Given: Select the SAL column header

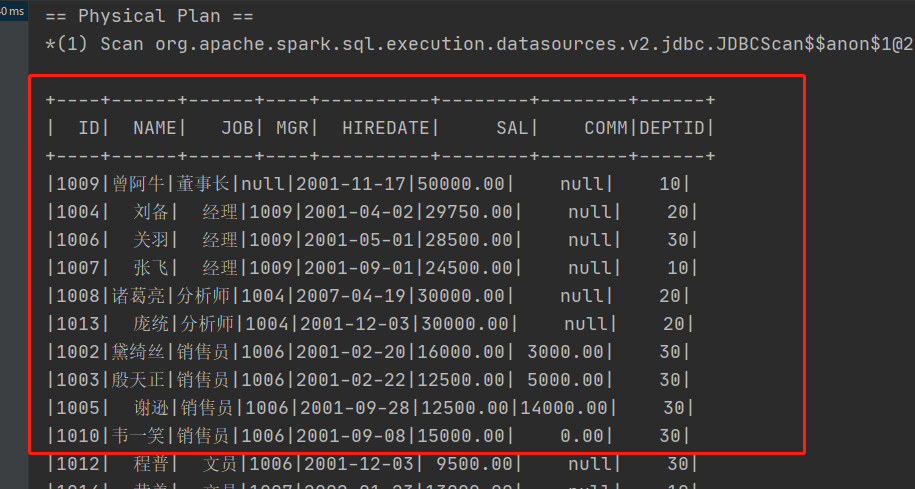Looking at the screenshot, I should (x=512, y=128).
